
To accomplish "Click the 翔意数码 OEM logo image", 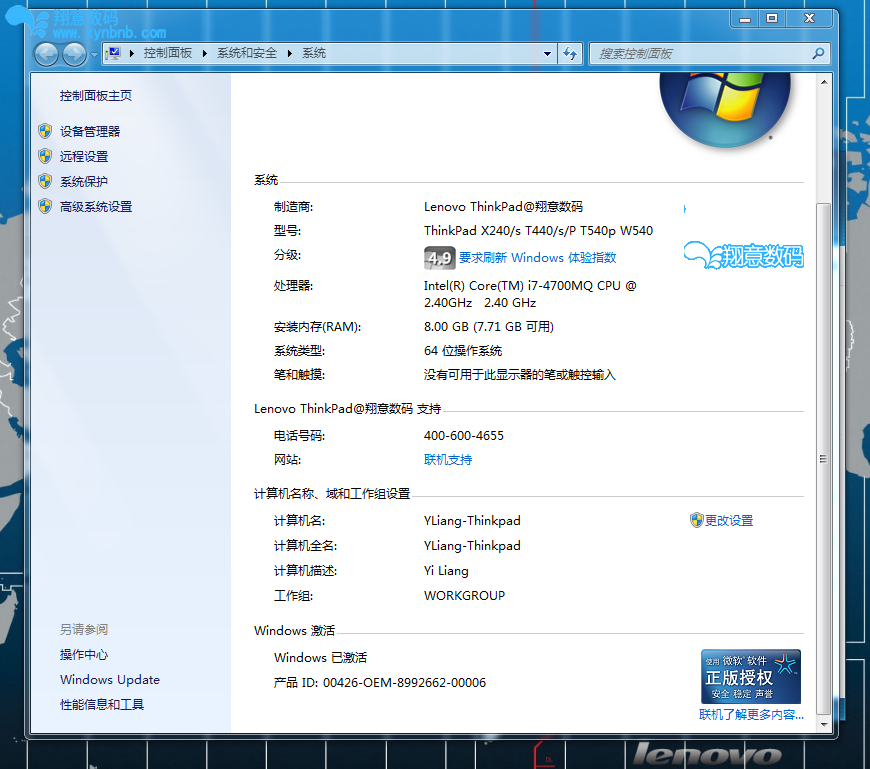I will point(743,255).
